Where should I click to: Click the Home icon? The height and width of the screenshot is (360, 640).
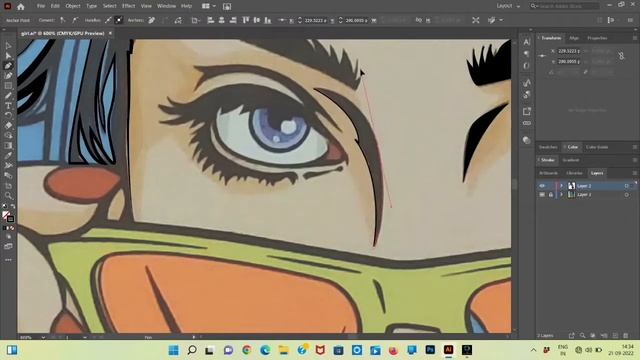pyautogui.click(x=21, y=6)
